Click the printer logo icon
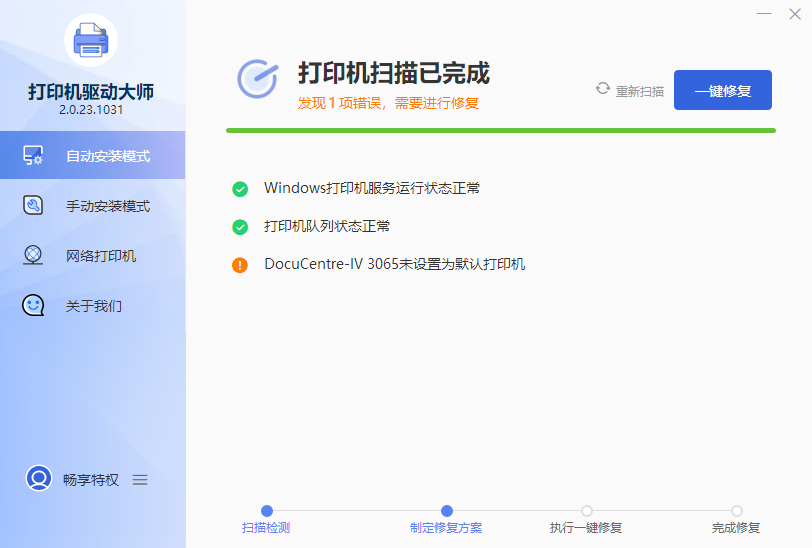This screenshot has height=548, width=812. click(x=91, y=41)
